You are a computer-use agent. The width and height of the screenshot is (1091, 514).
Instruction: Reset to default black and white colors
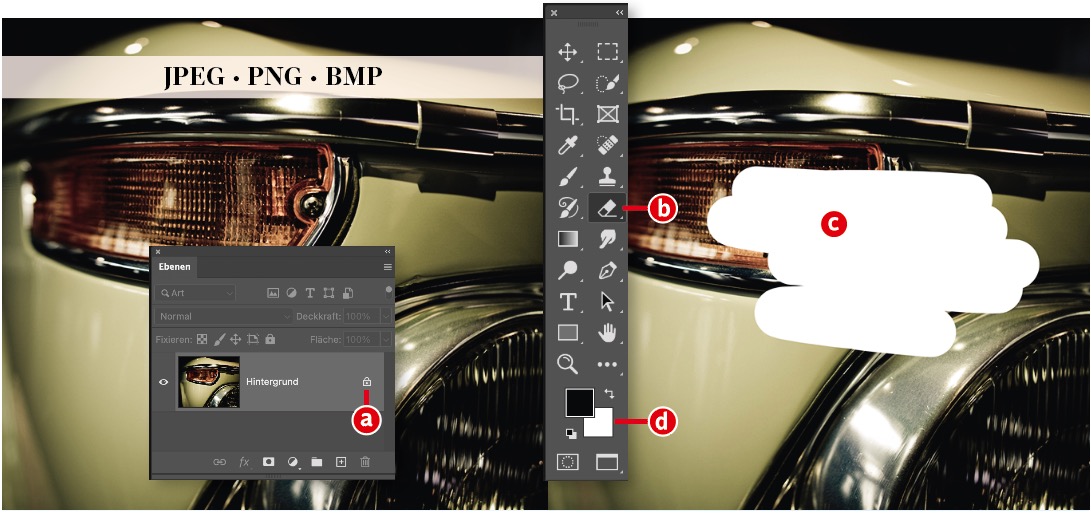(x=571, y=433)
